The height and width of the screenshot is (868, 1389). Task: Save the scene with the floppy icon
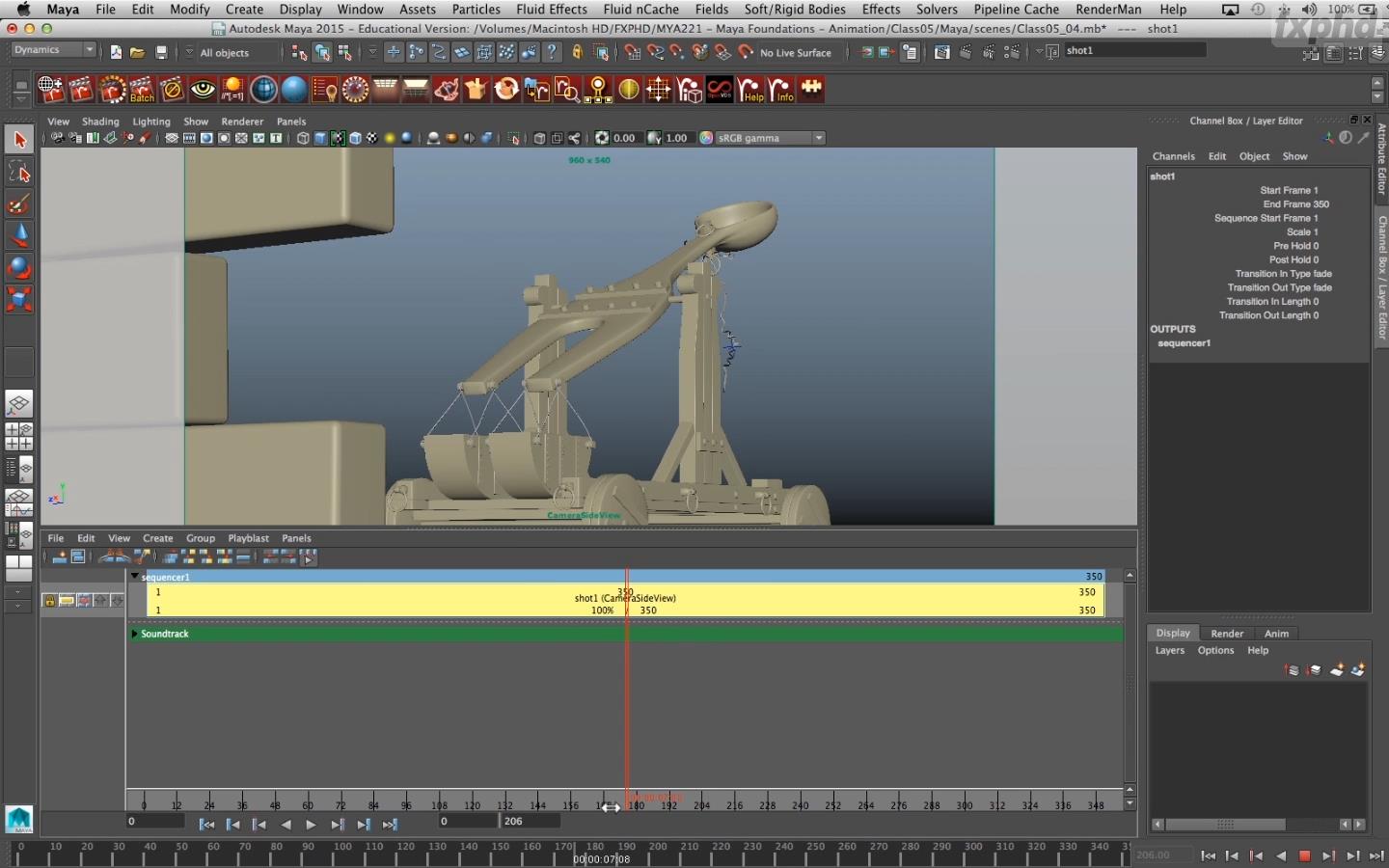(x=161, y=52)
